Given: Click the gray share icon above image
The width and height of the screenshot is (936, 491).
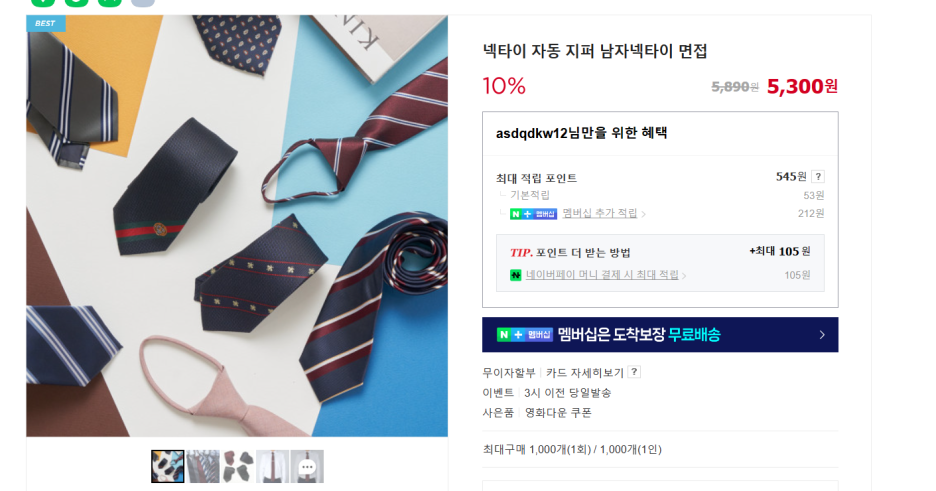Looking at the screenshot, I should (x=143, y=2).
